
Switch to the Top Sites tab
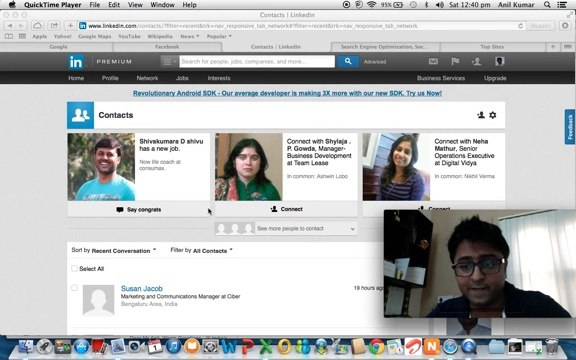(492, 47)
